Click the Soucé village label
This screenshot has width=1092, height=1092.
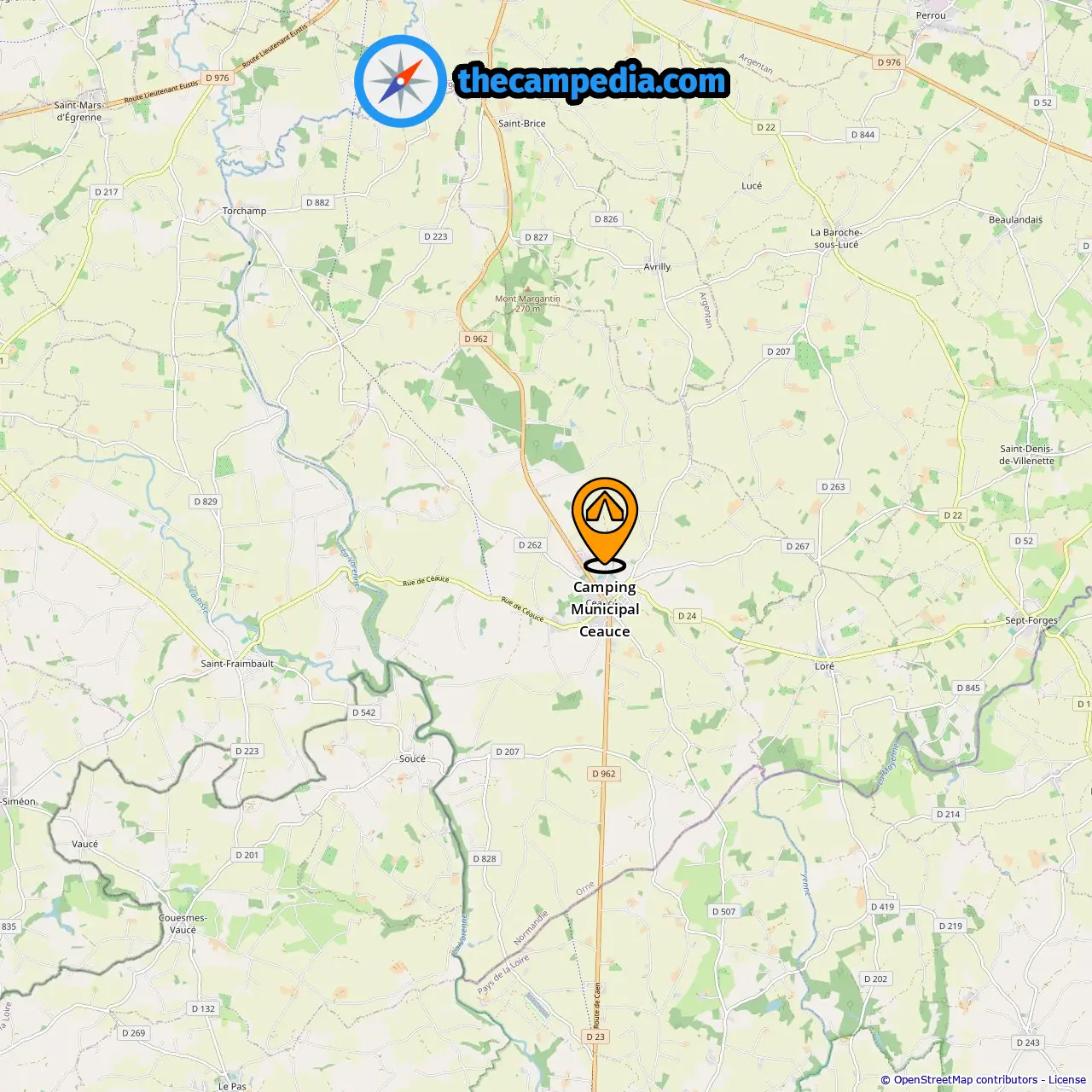tap(412, 758)
